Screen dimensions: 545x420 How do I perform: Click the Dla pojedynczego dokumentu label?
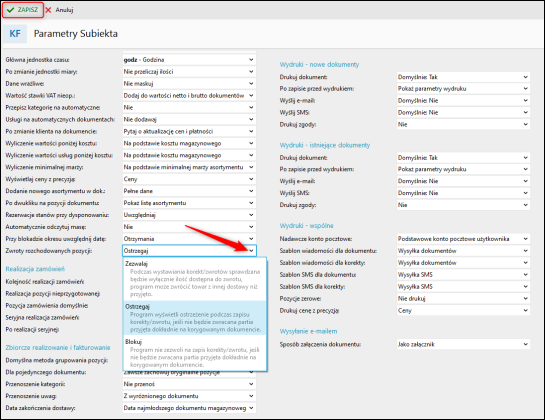(x=46, y=372)
